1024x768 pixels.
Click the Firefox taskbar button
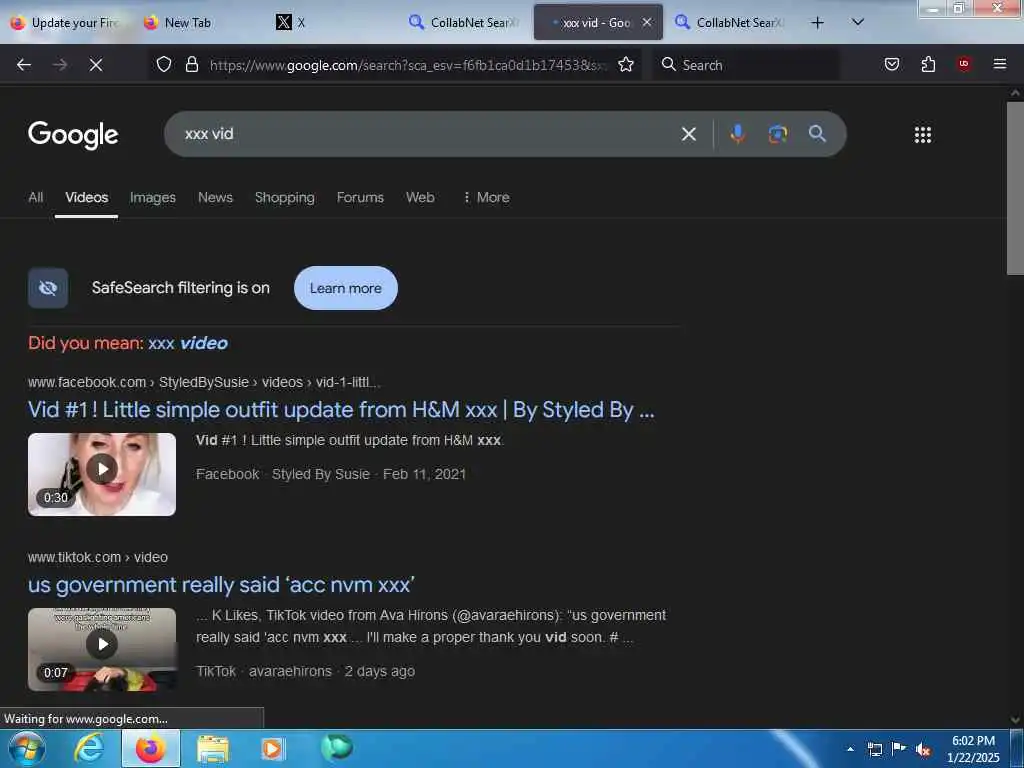coord(150,748)
